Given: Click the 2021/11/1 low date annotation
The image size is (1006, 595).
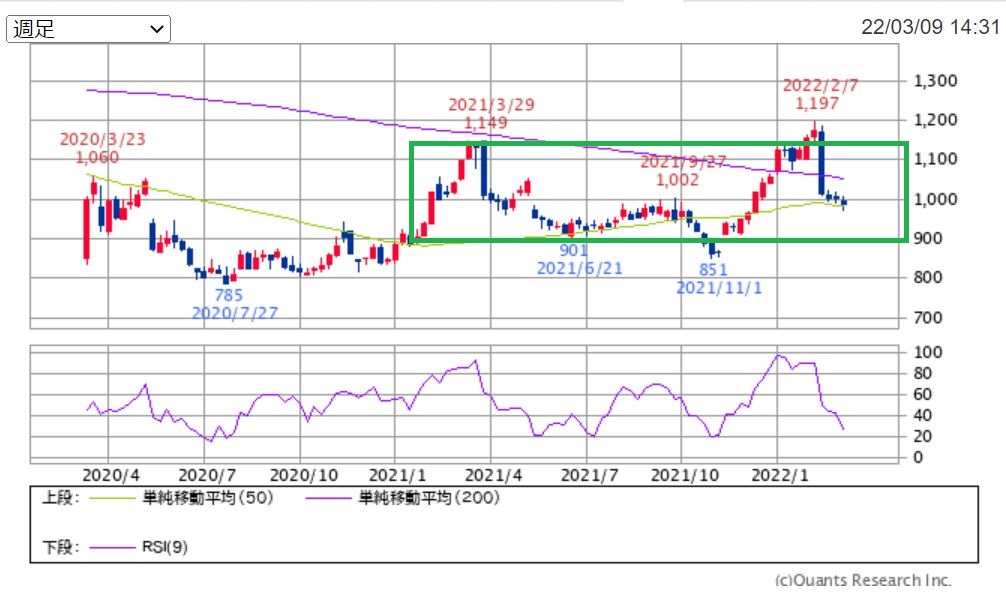Looking at the screenshot, I should 720,288.
